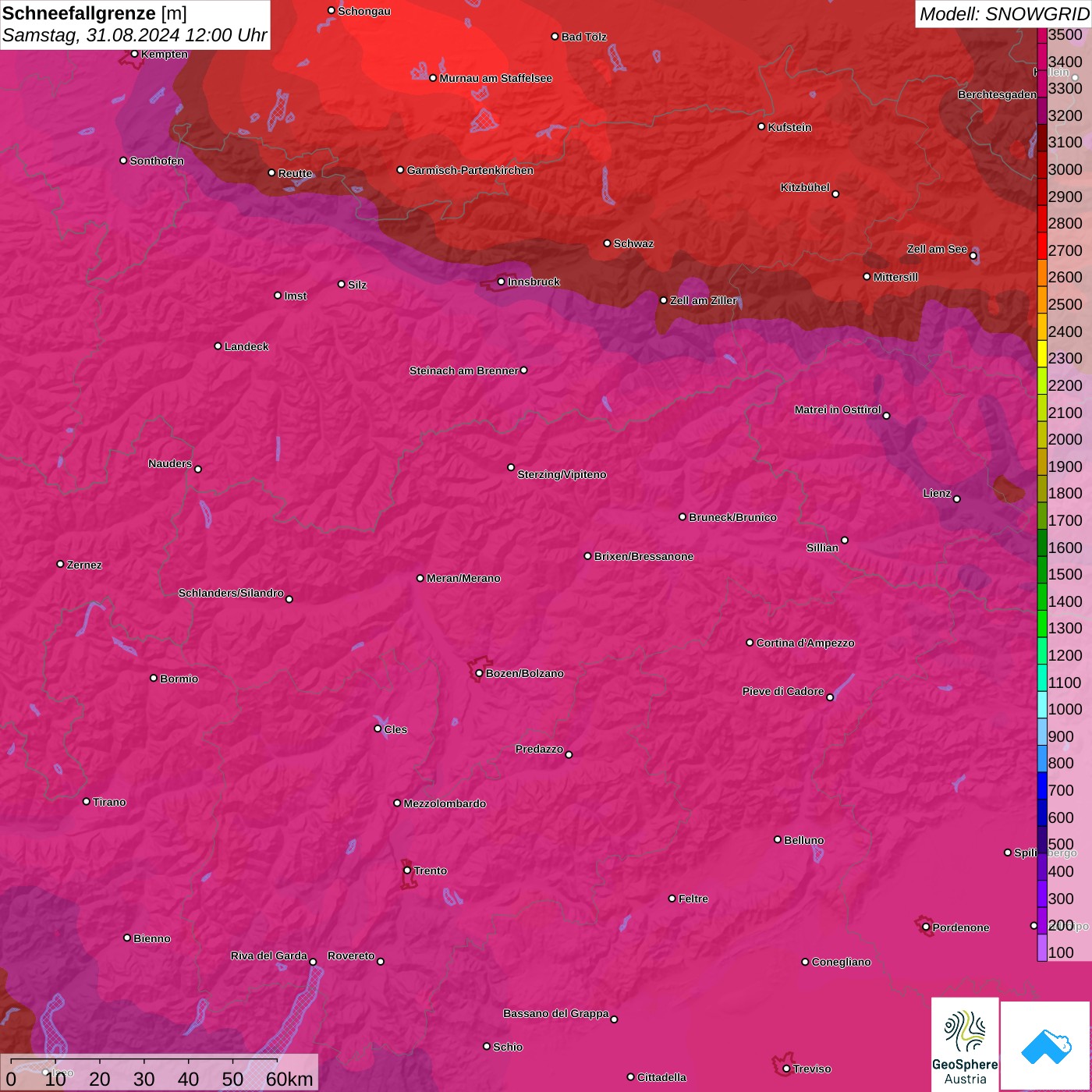Click the Murnau am Staffelsee label
Screen dimensions: 1092x1092
496,78
